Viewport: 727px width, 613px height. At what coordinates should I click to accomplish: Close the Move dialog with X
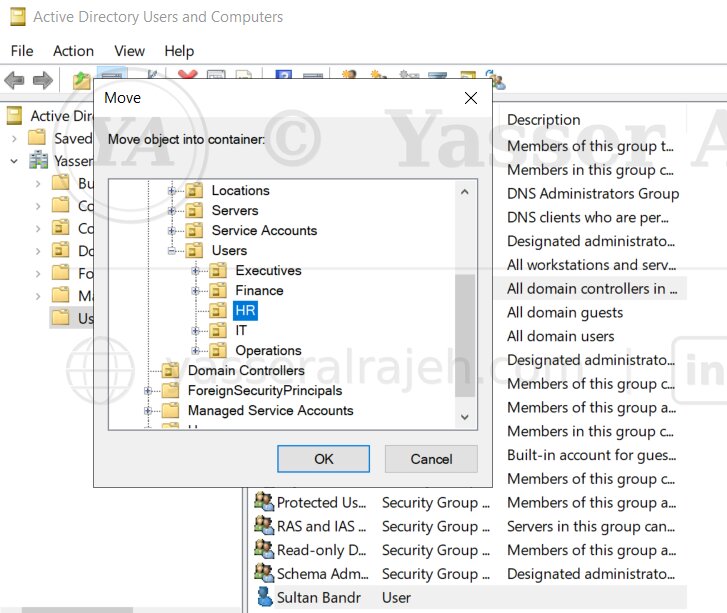471,98
